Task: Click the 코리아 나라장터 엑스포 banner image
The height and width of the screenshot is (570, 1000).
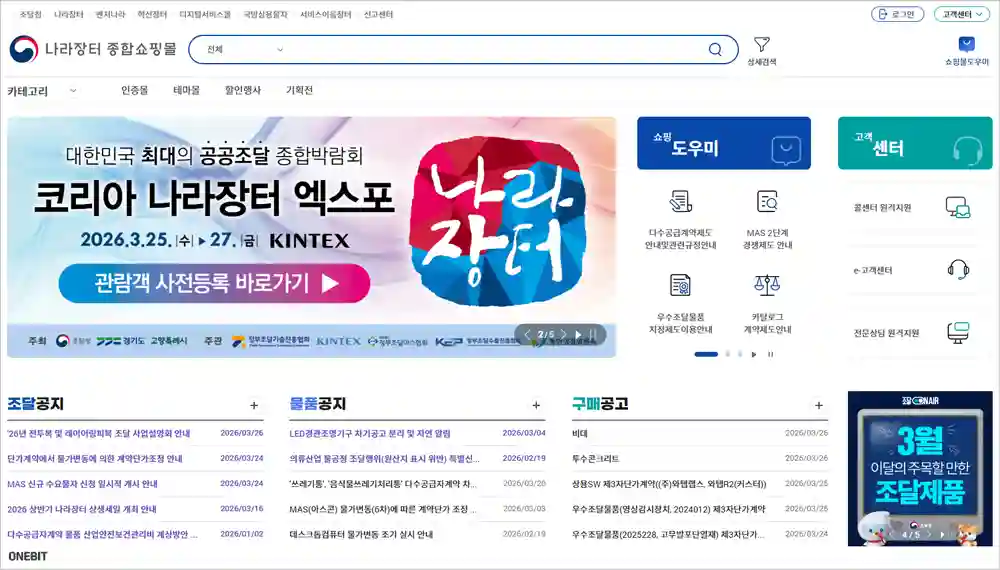Action: (x=312, y=237)
